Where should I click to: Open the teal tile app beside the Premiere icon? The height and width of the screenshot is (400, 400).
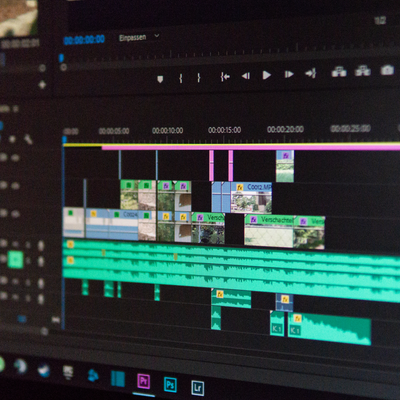[118, 379]
